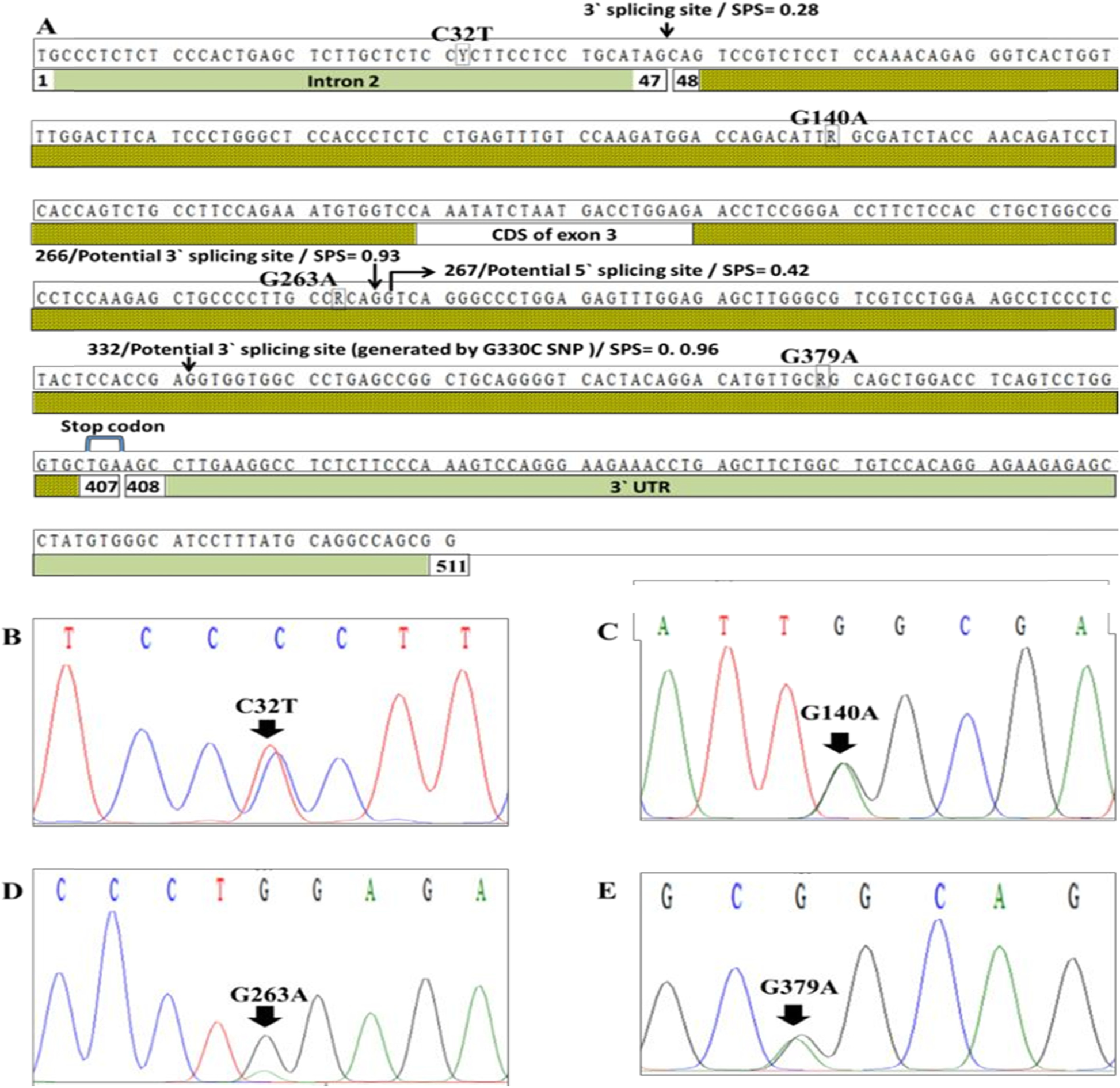Select sequence block GCGATCTACC
The width and height of the screenshot is (1120, 1088).
pyautogui.click(x=913, y=136)
